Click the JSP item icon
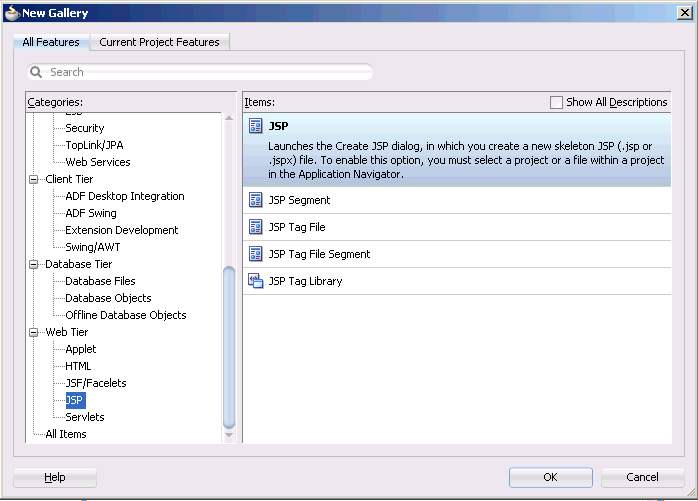This screenshot has width=698, height=501. [256, 126]
